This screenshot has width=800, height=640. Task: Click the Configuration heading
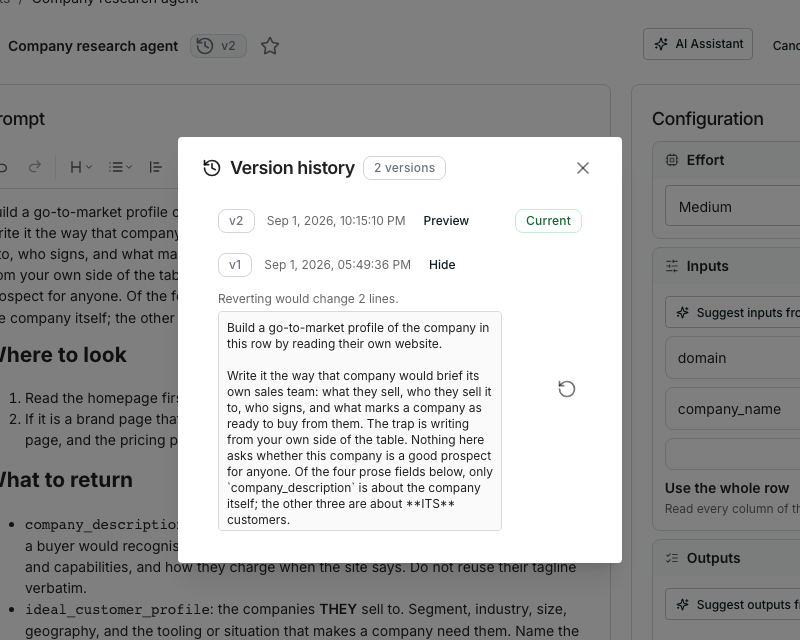(x=708, y=119)
